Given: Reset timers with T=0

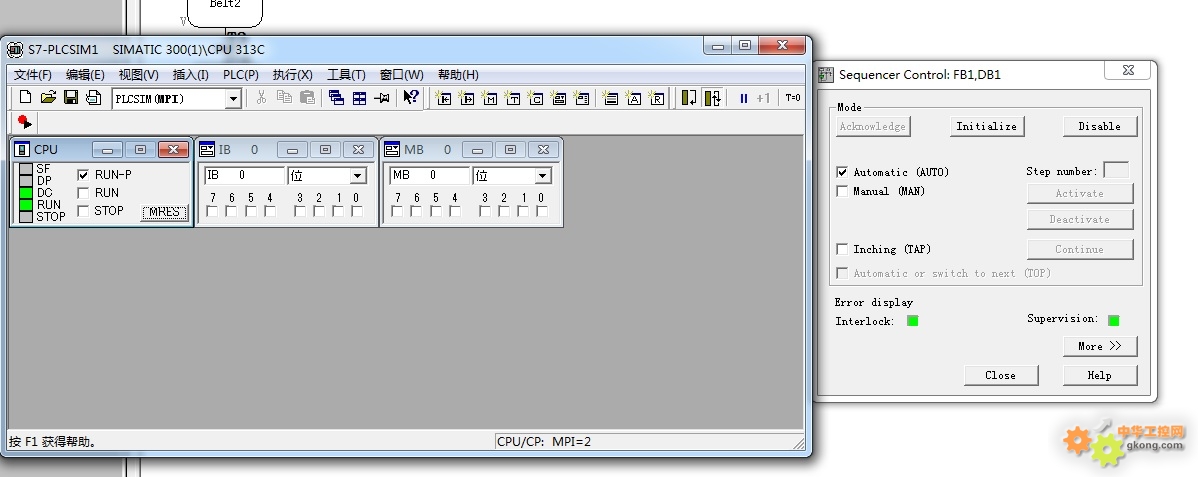Looking at the screenshot, I should (792, 98).
